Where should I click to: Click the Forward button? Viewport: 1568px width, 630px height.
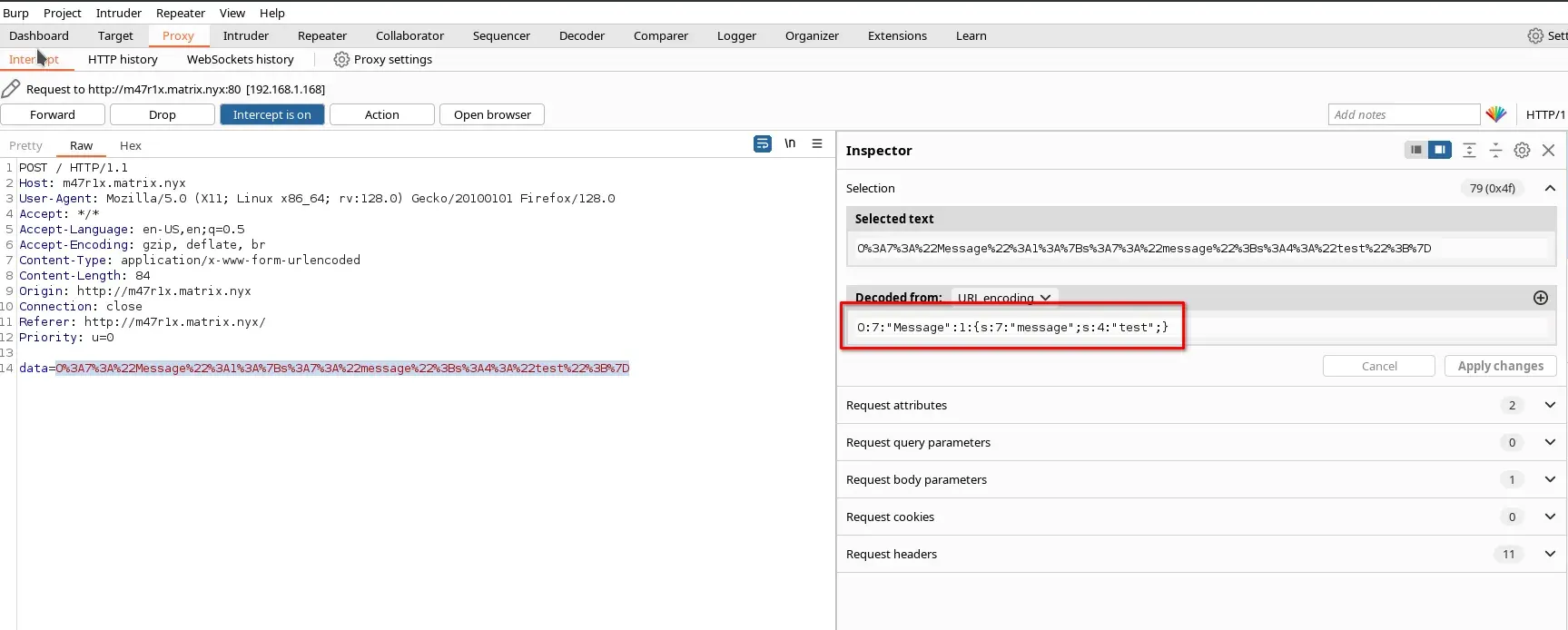[53, 114]
